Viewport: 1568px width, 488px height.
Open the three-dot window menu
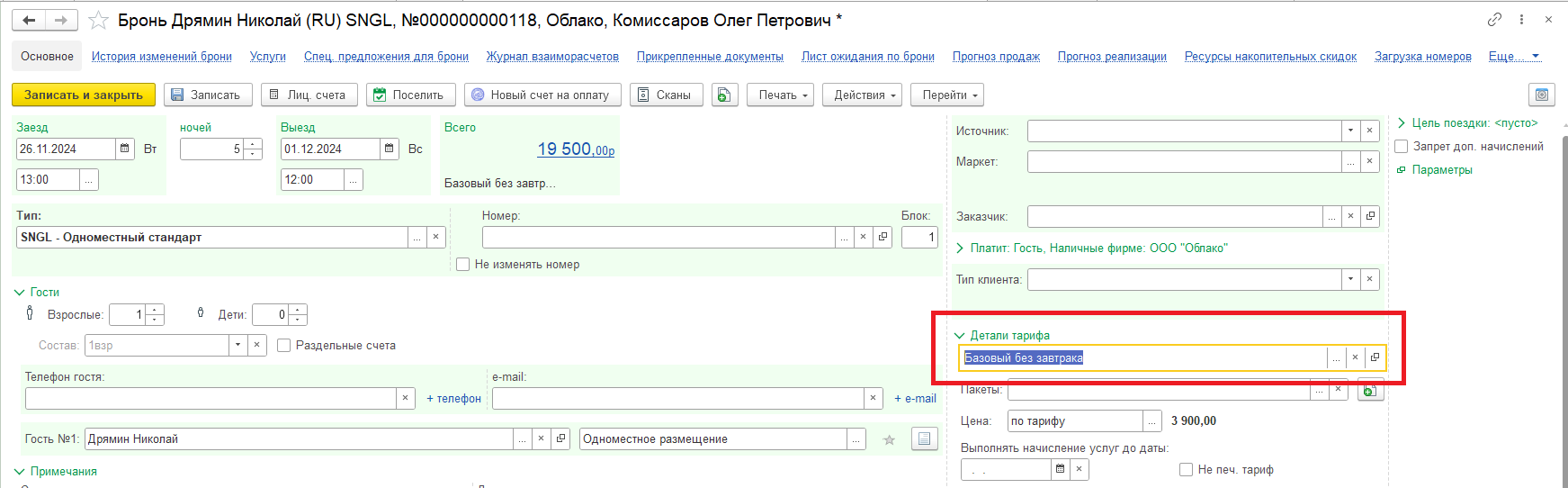coord(1521,19)
